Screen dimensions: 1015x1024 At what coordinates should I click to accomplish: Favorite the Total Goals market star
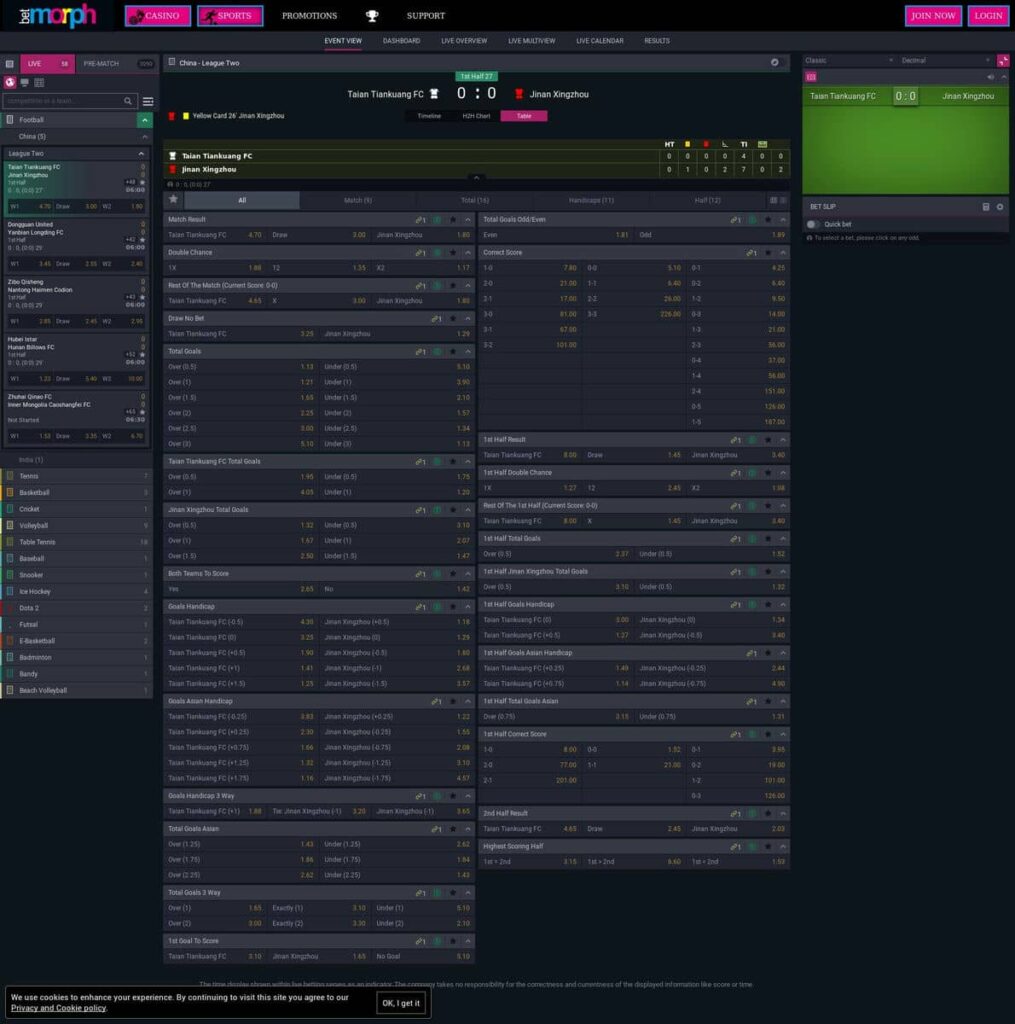(453, 352)
